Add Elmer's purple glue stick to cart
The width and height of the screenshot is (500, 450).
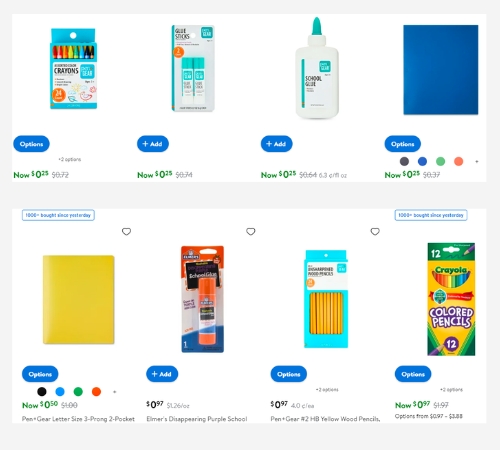pos(162,374)
